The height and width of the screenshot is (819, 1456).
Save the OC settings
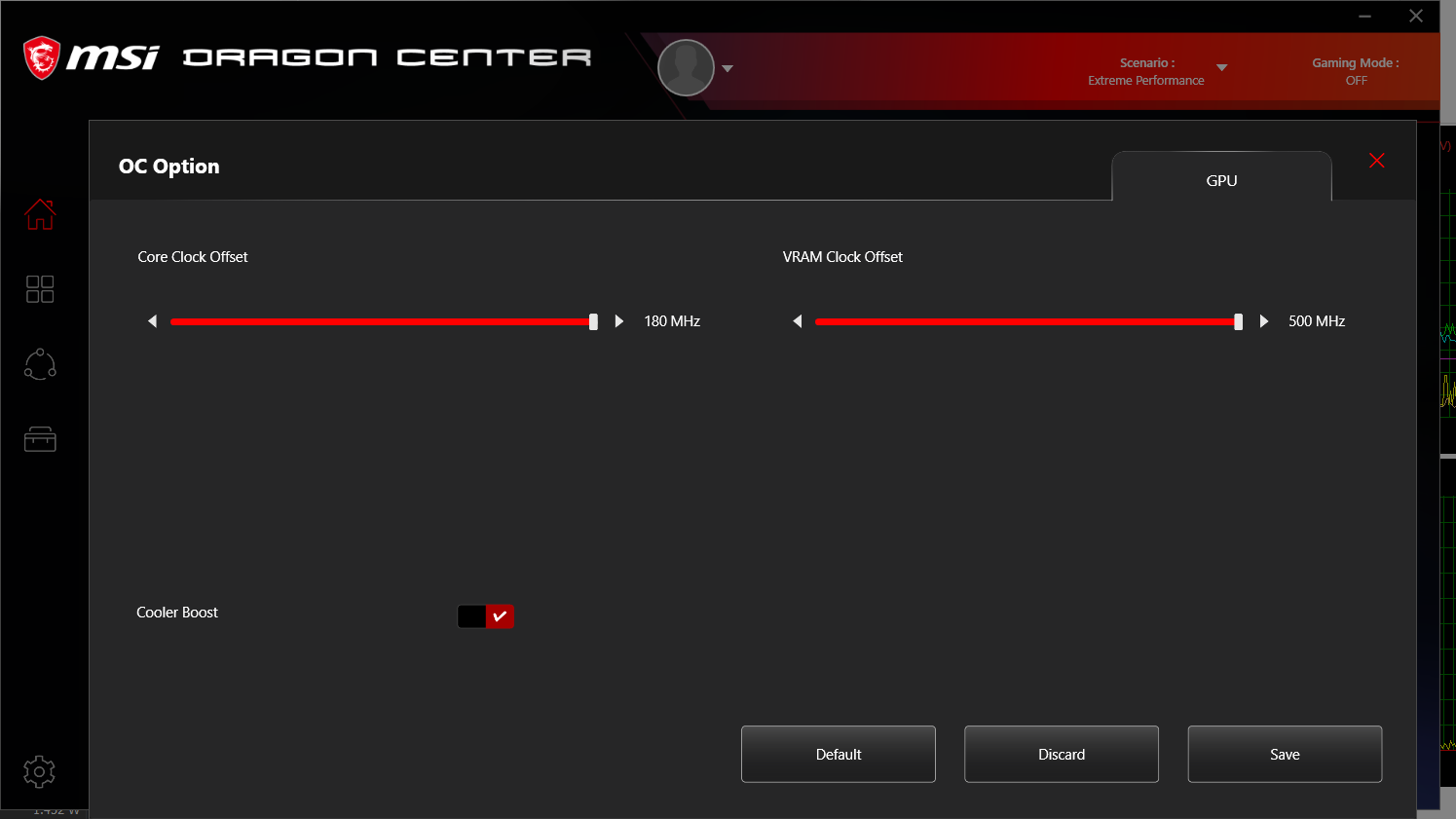[x=1285, y=754]
